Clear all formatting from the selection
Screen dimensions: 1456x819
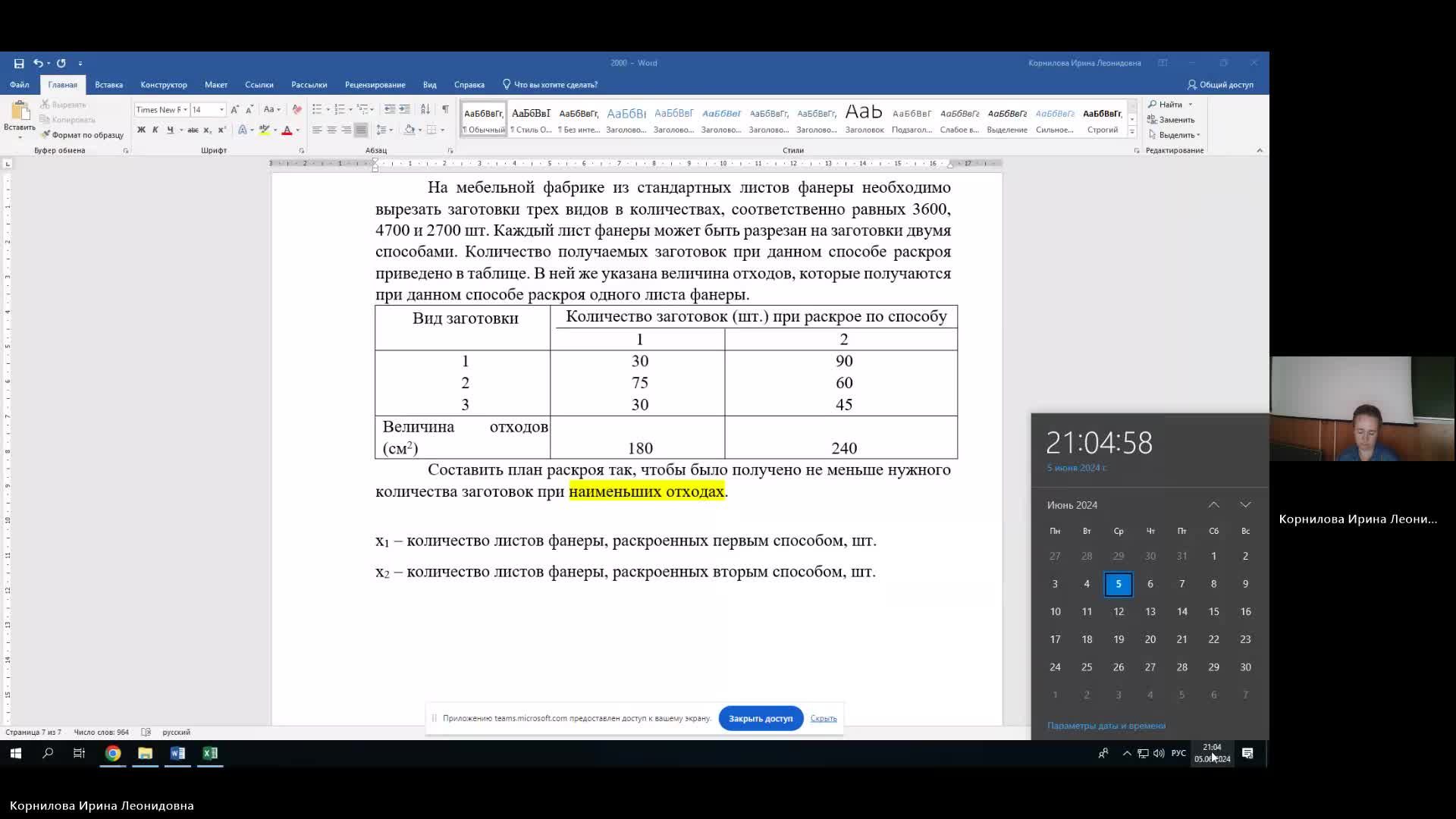[x=297, y=109]
